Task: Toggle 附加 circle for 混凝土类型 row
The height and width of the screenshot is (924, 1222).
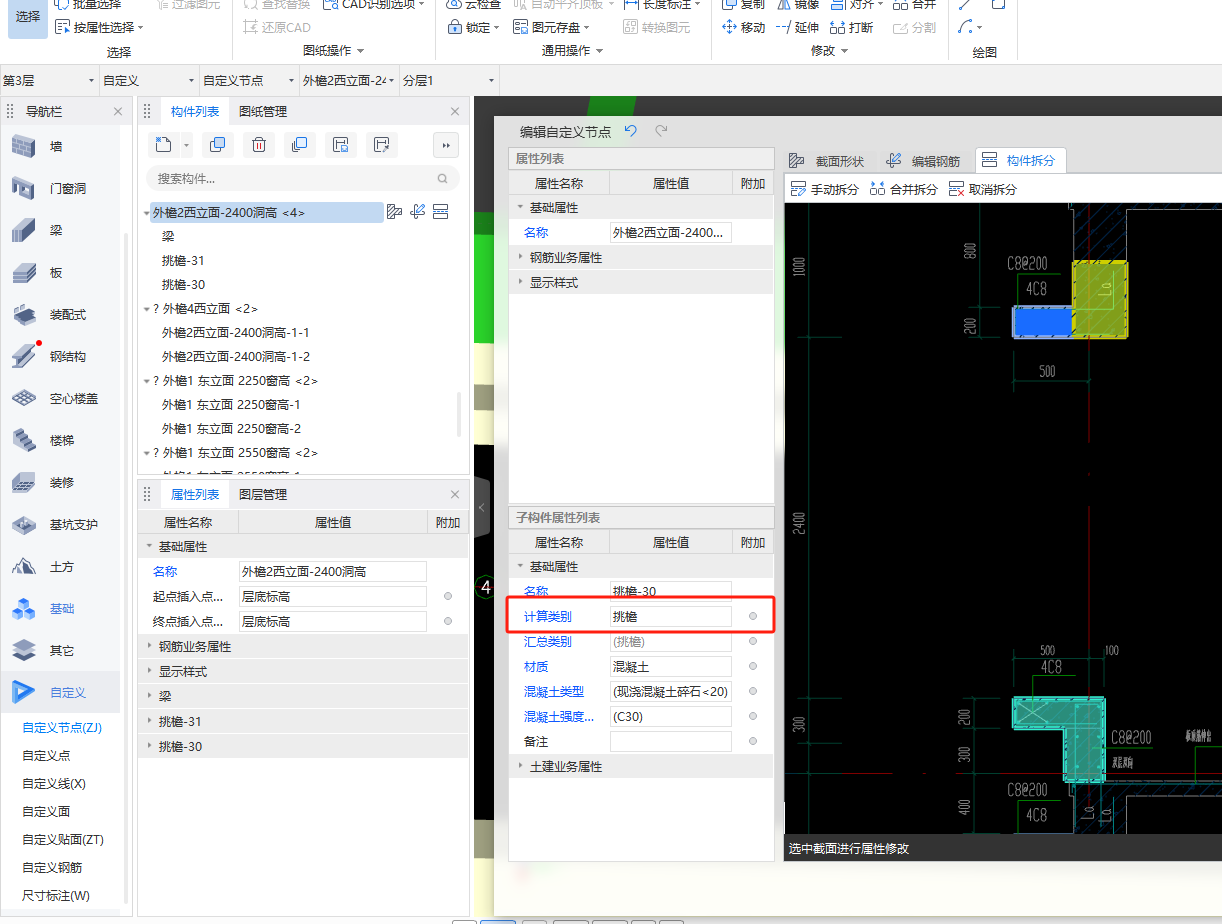Action: pyautogui.click(x=753, y=691)
